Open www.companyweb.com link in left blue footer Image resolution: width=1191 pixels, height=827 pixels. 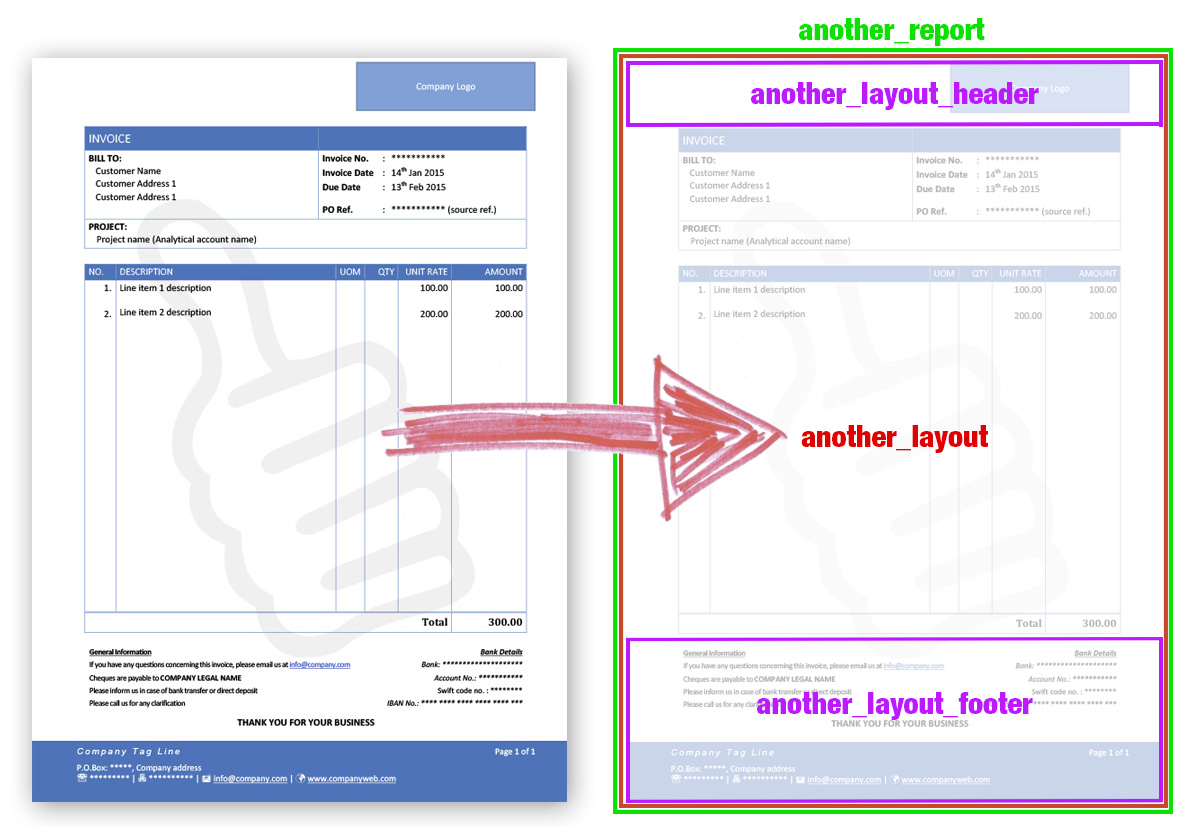point(351,779)
